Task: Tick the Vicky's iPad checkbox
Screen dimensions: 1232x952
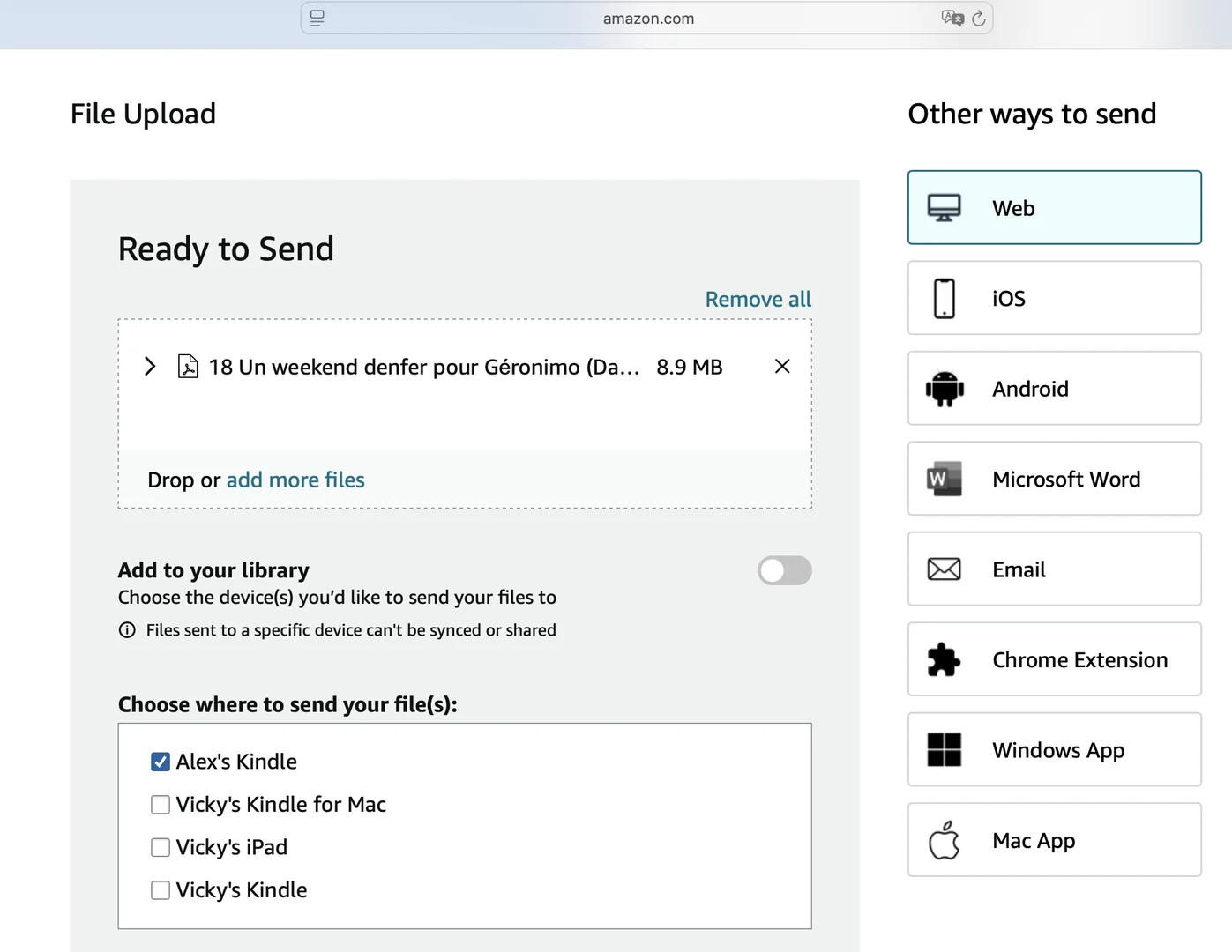Action: tap(161, 847)
